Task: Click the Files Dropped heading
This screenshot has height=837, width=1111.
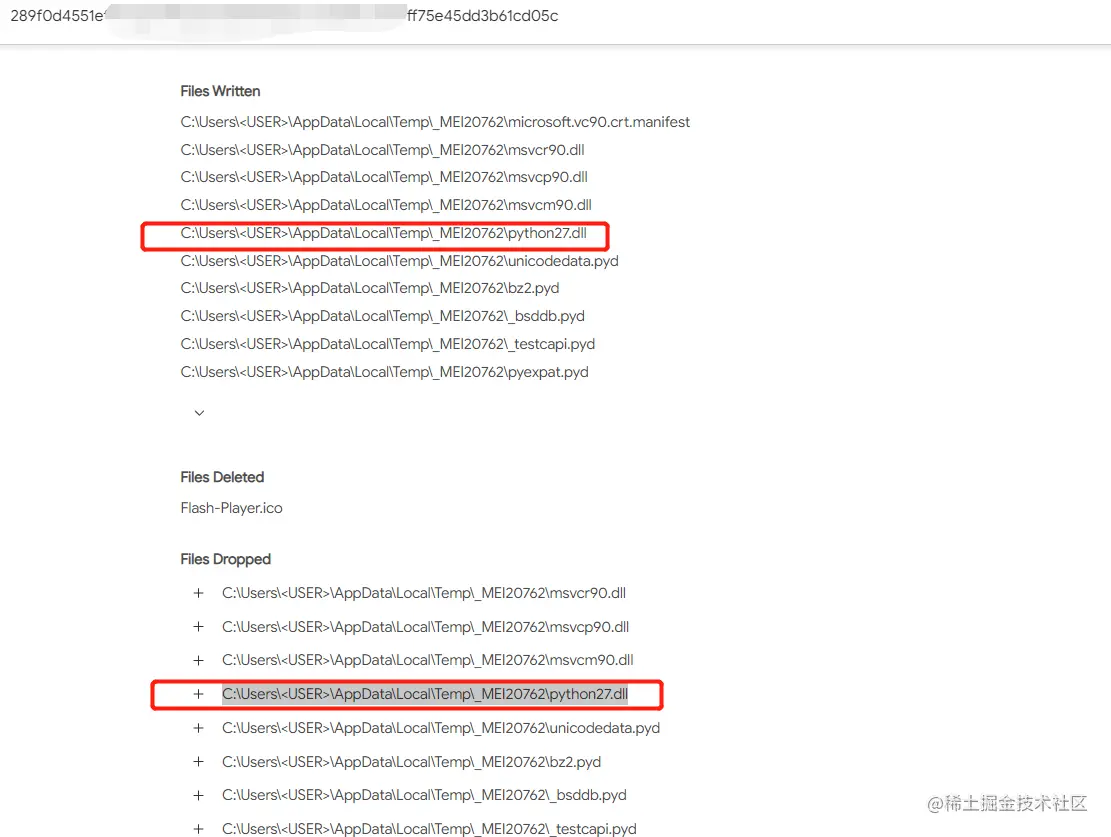Action: (225, 559)
